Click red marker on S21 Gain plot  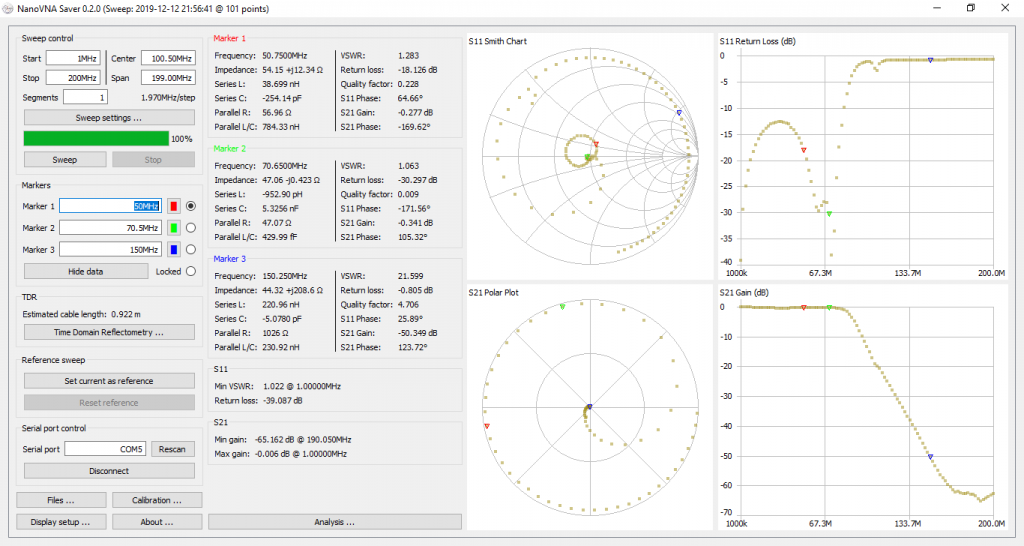coord(803,307)
